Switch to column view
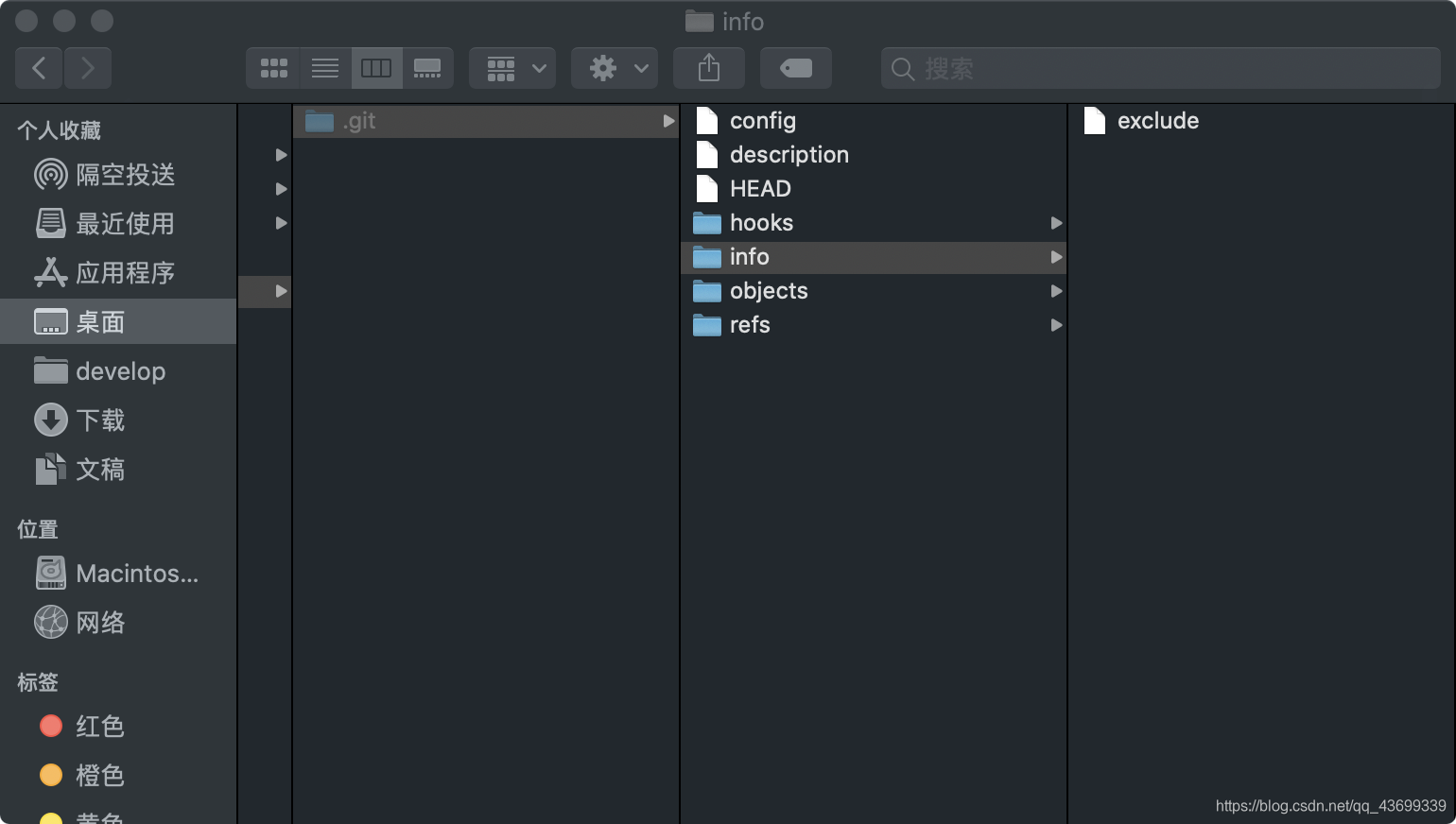The width and height of the screenshot is (1456, 824). click(x=376, y=68)
